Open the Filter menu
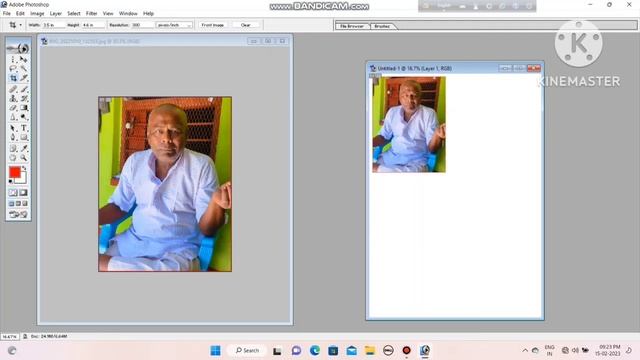The height and width of the screenshot is (360, 640). 91,13
